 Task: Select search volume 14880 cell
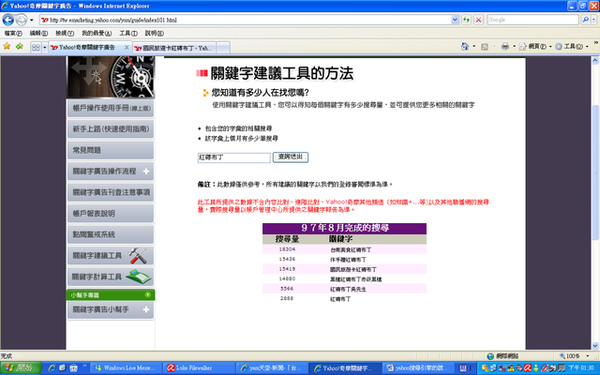coord(287,279)
